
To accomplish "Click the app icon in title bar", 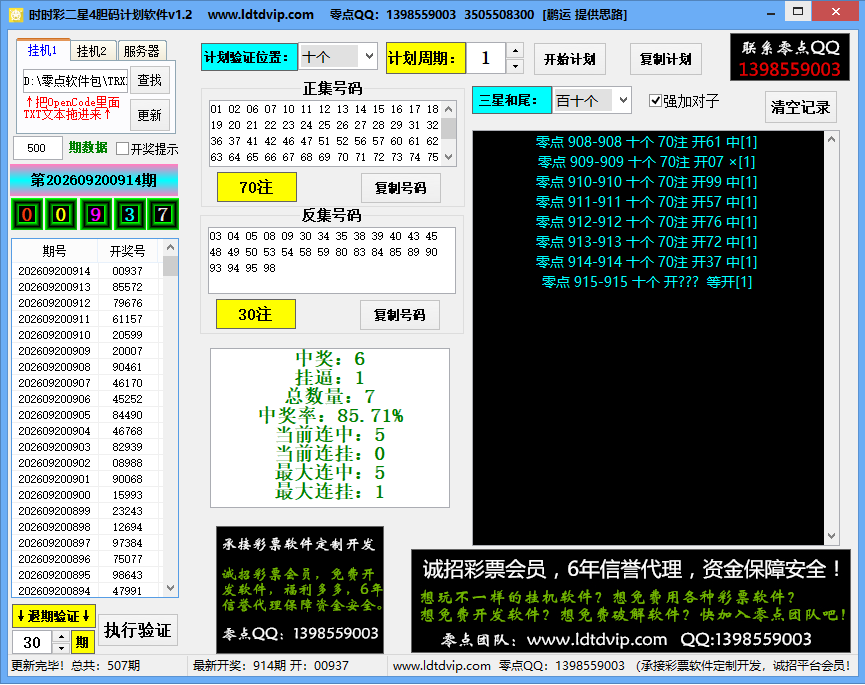I will tap(16, 14).
